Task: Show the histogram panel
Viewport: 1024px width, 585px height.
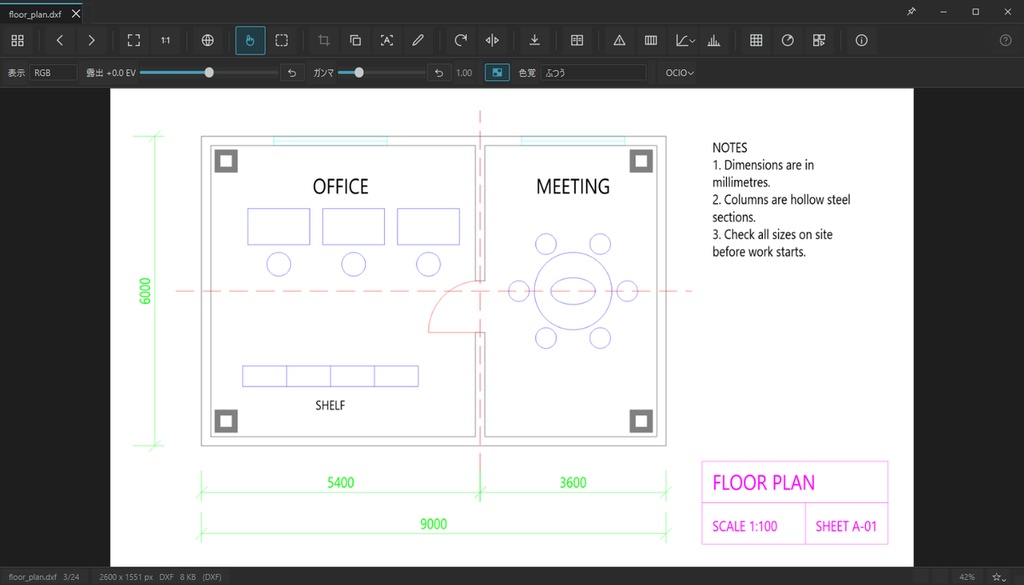Action: pos(714,40)
